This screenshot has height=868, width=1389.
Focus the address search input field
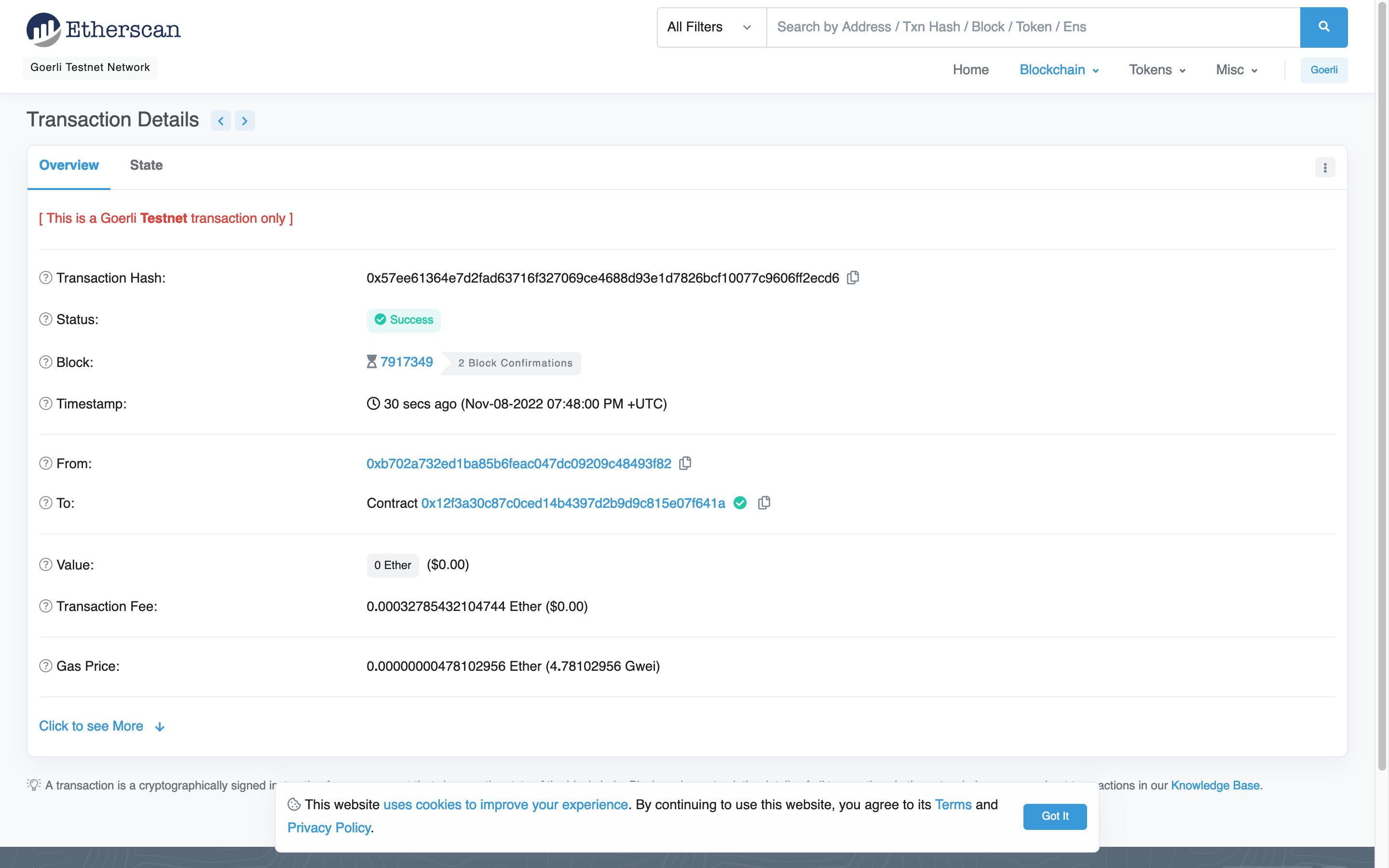[x=1033, y=27]
